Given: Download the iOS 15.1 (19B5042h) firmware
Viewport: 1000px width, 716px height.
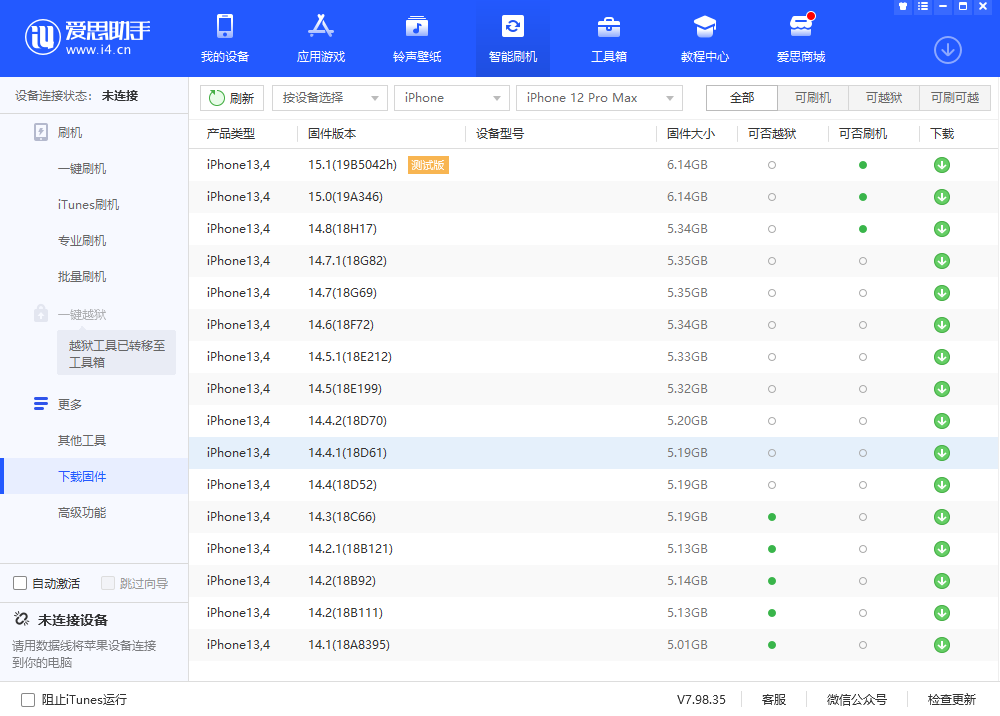Looking at the screenshot, I should 941,165.
